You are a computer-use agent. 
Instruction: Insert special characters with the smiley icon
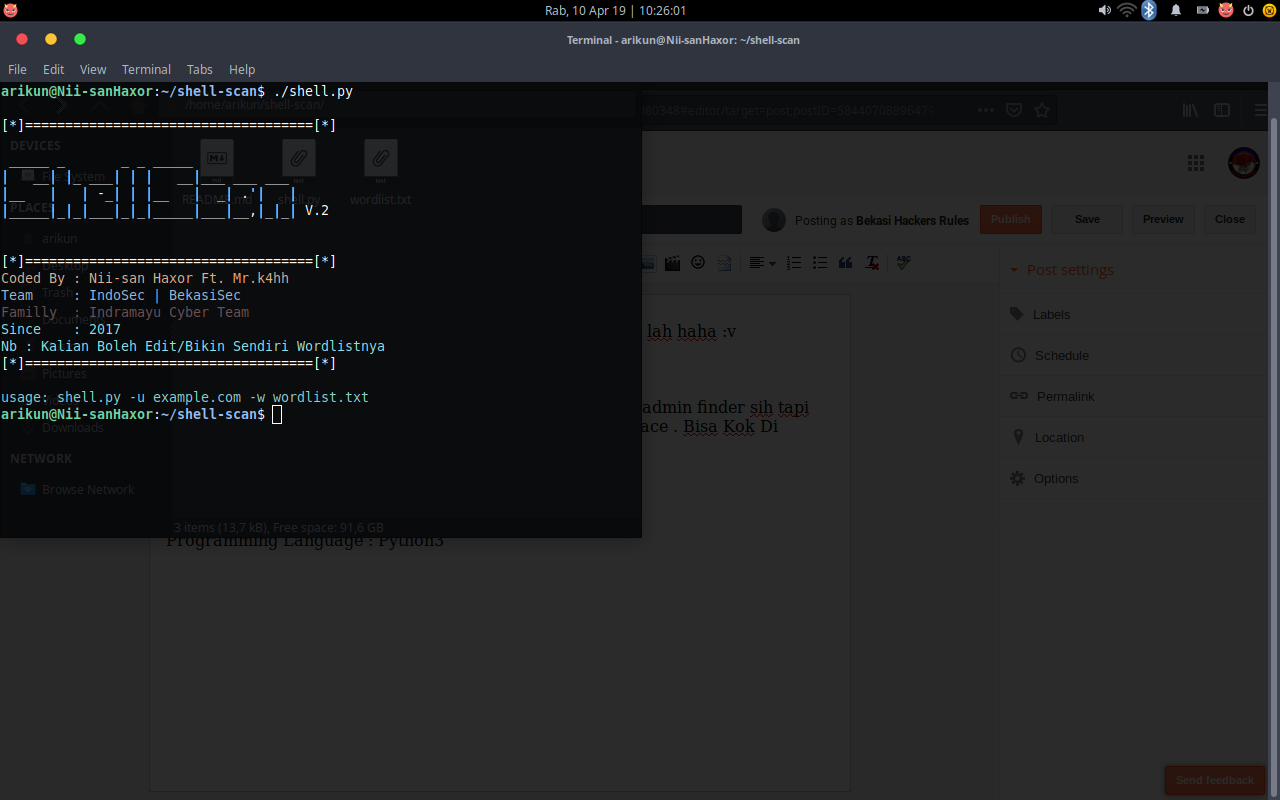tap(698, 263)
